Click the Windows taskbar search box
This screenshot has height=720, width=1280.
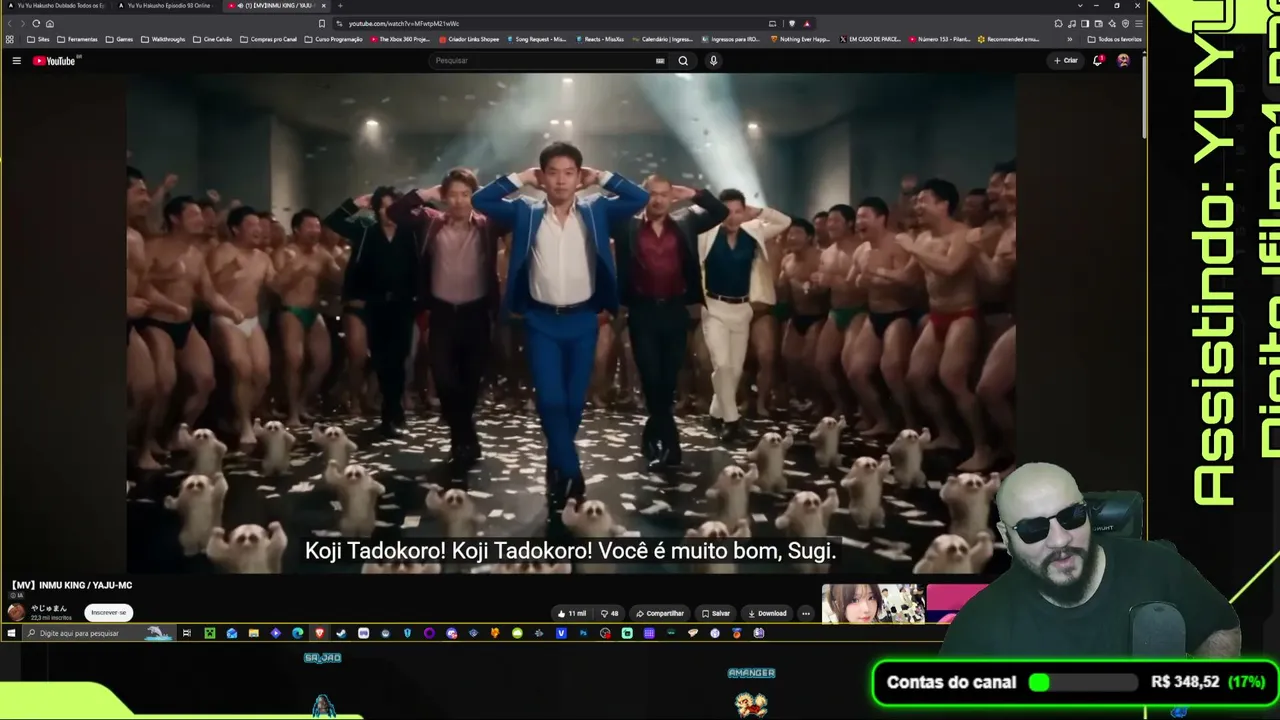click(x=98, y=633)
